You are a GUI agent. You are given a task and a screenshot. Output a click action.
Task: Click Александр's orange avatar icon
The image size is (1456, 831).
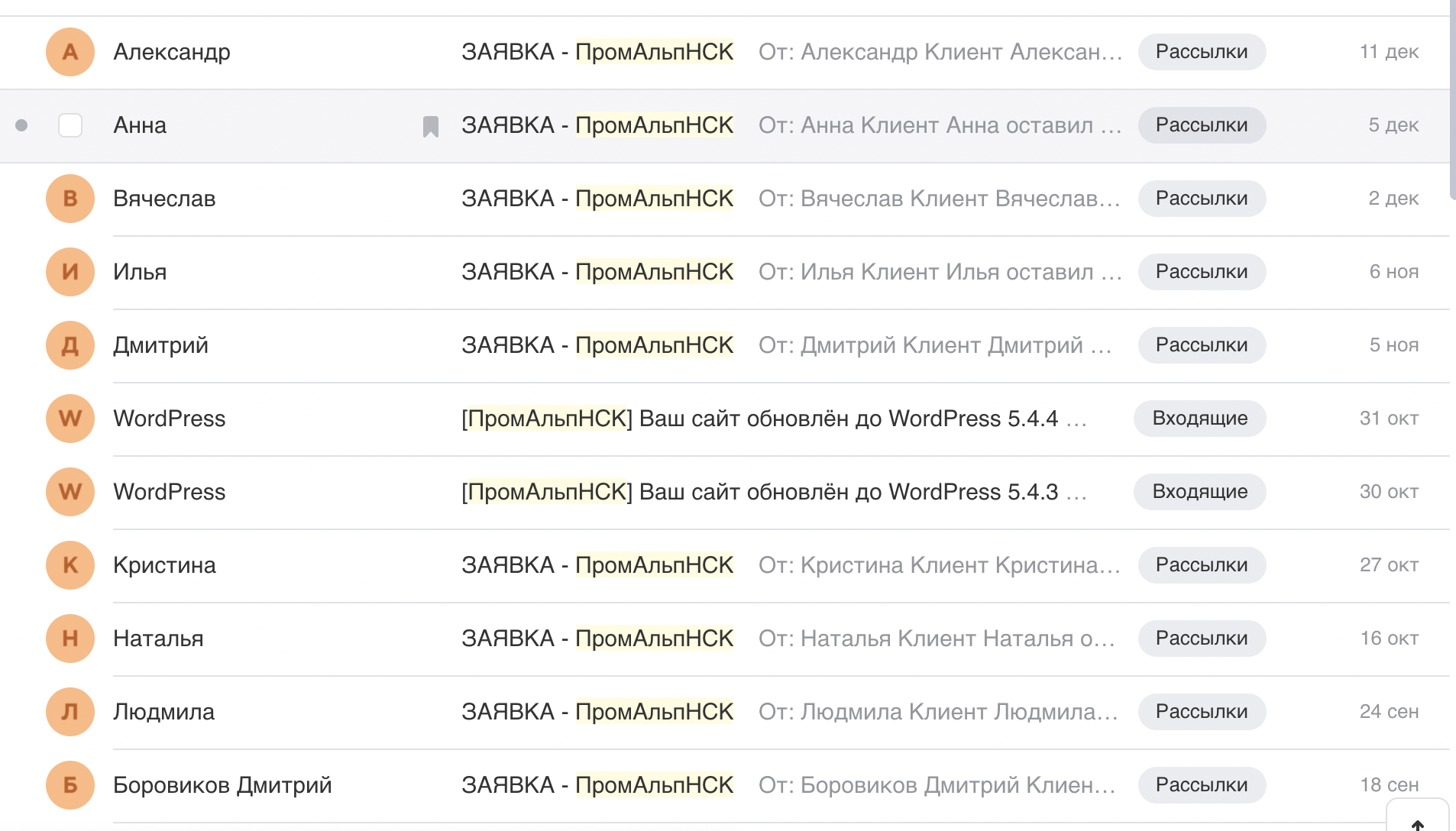click(70, 52)
